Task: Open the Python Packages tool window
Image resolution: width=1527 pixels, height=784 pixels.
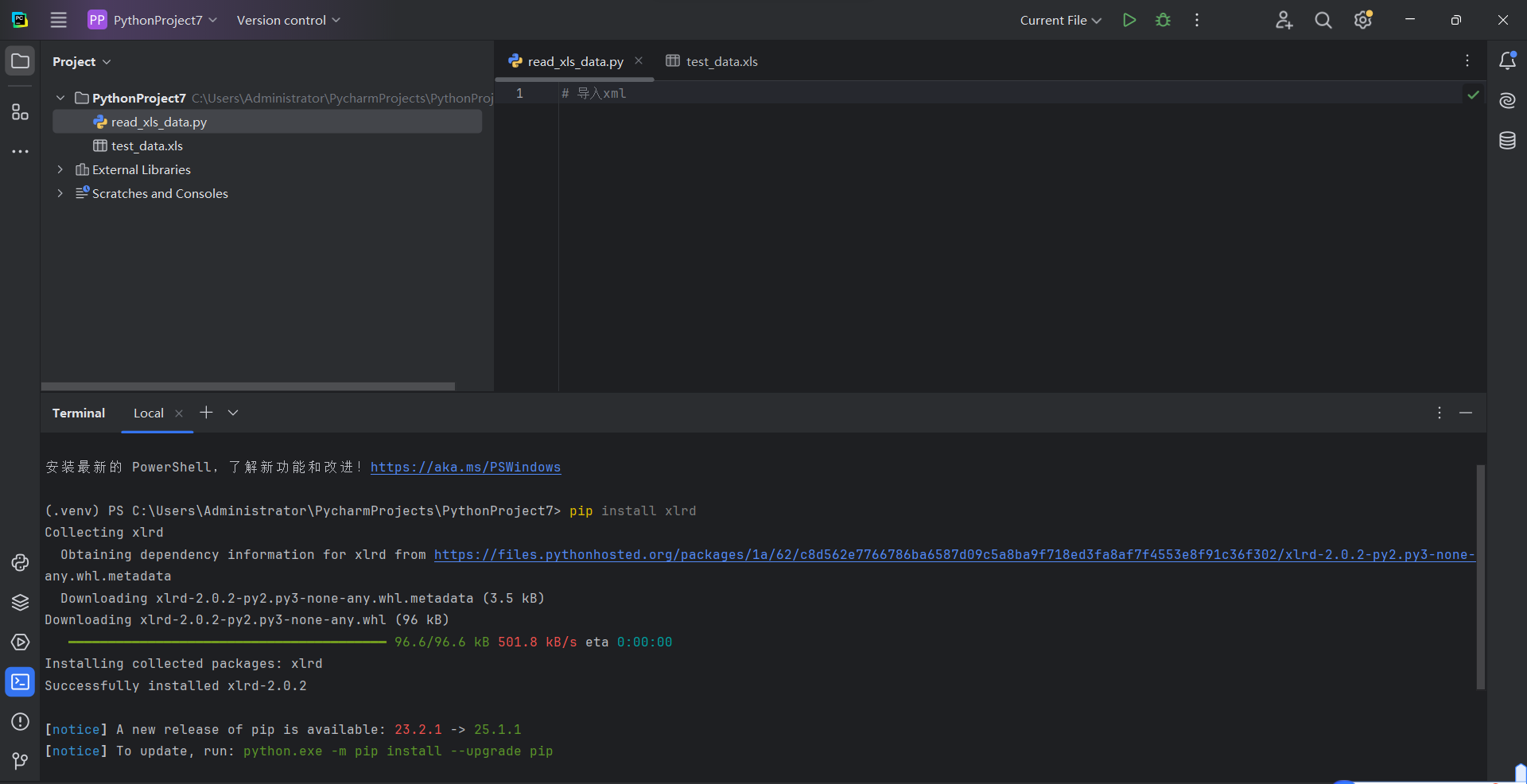Action: pyautogui.click(x=20, y=602)
